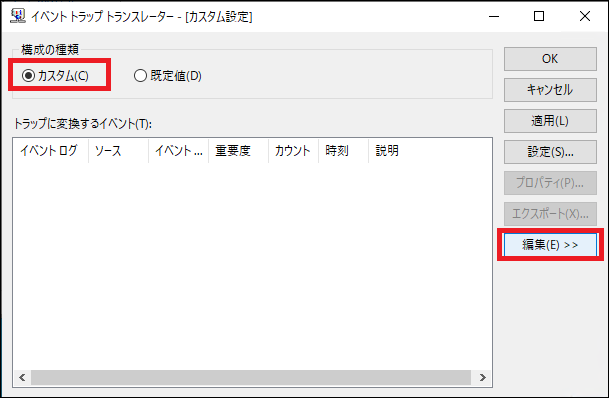Select the 既定値(D) radio button
609x398 pixels.
coord(168,75)
